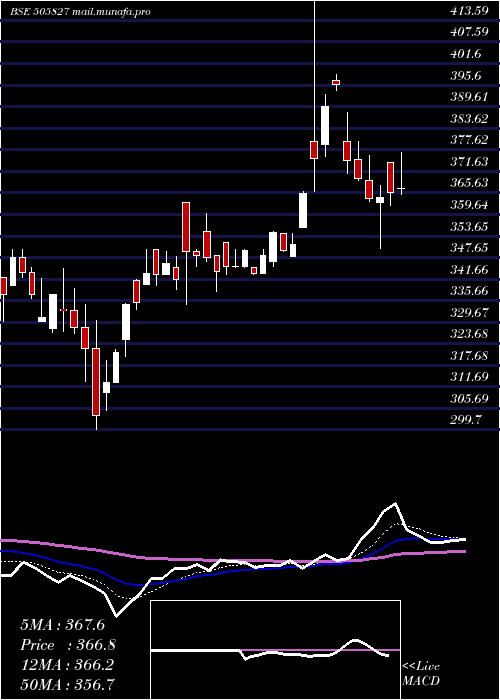Select the 383.62 price axis label
The image size is (500, 700).
tap(469, 119)
